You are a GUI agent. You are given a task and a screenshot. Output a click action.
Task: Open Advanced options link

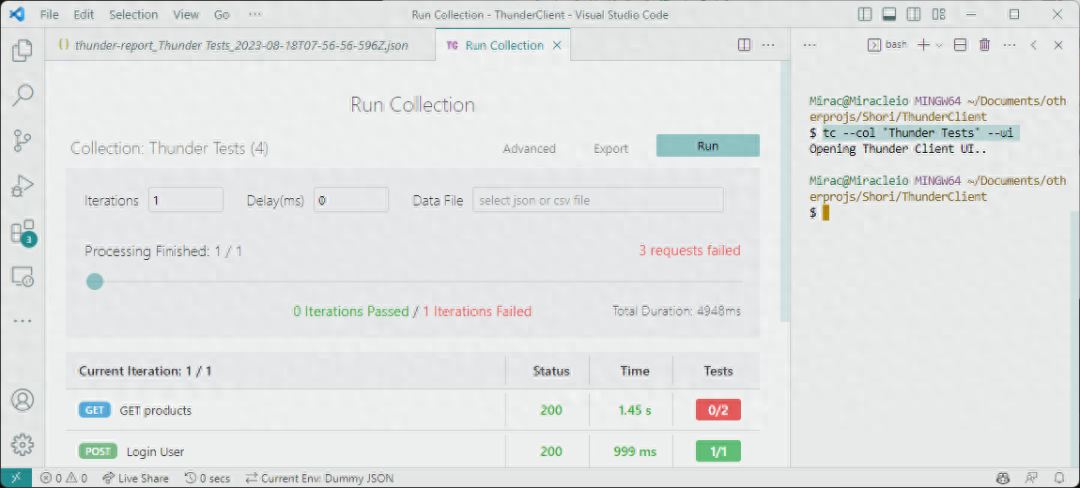click(x=529, y=149)
